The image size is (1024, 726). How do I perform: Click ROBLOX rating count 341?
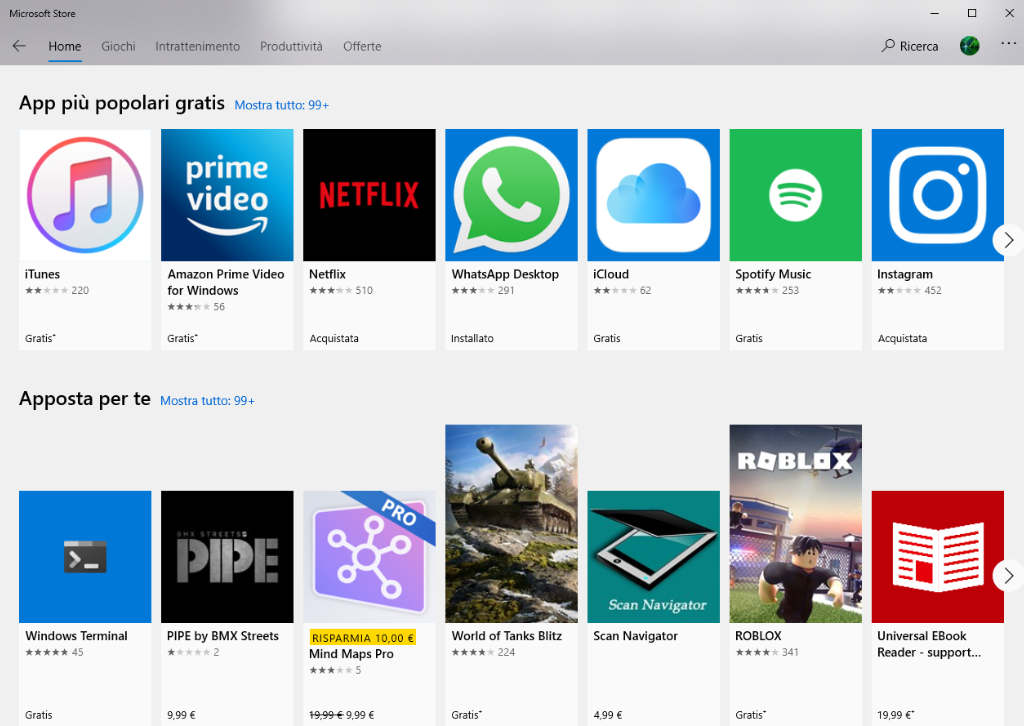(x=790, y=652)
